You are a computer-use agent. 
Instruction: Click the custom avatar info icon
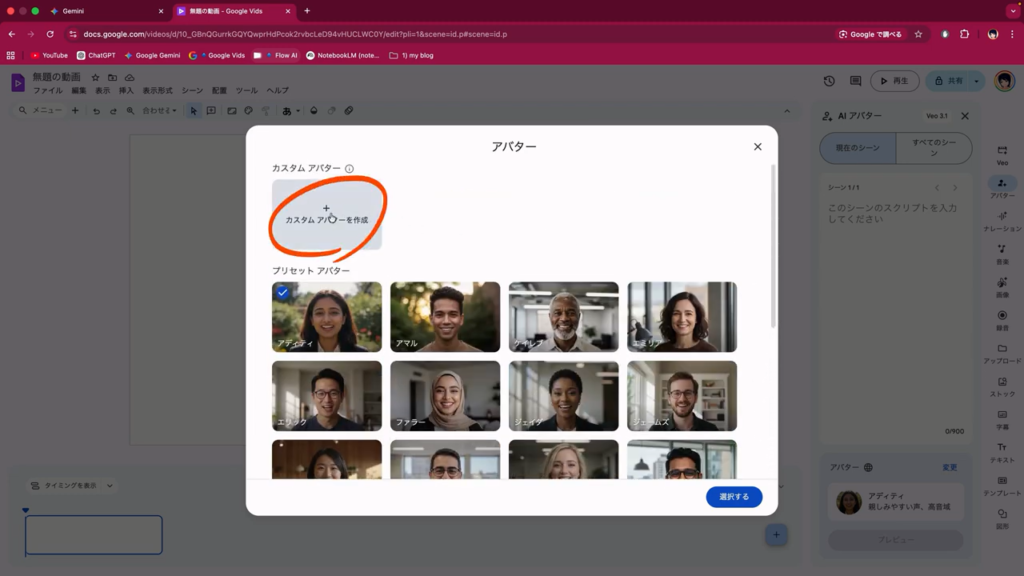(349, 169)
